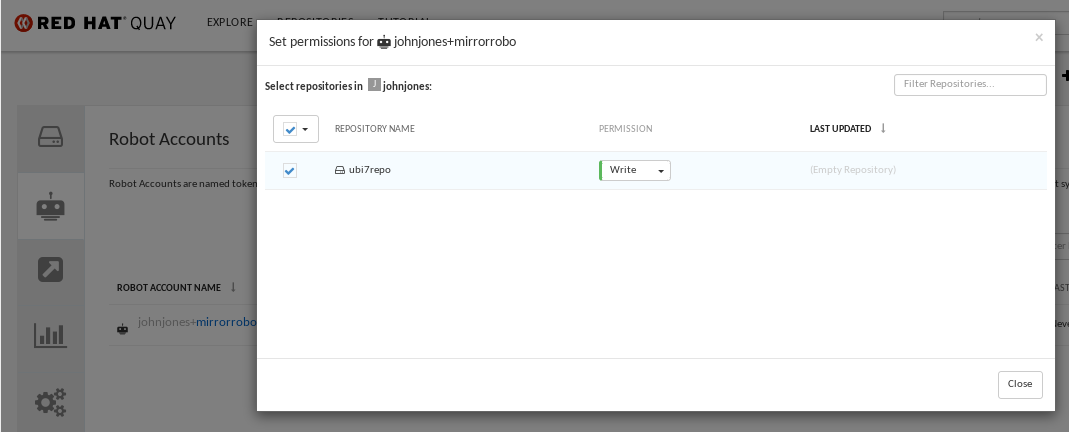Expand the Write permission dropdown

pyautogui.click(x=635, y=170)
